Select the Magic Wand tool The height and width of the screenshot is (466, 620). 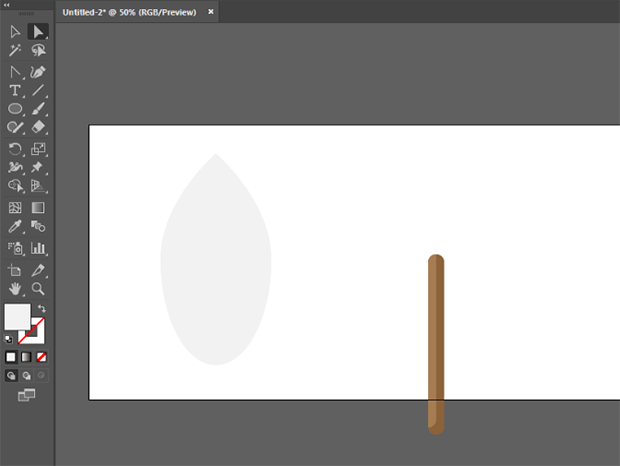[x=15, y=50]
